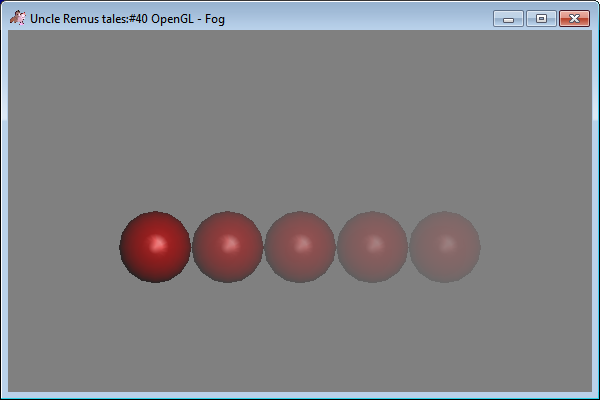This screenshot has width=600, height=400.
Task: Click the 'Uncle Remus tales:#40 OpenGL - Fog' title text
Action: [x=127, y=19]
